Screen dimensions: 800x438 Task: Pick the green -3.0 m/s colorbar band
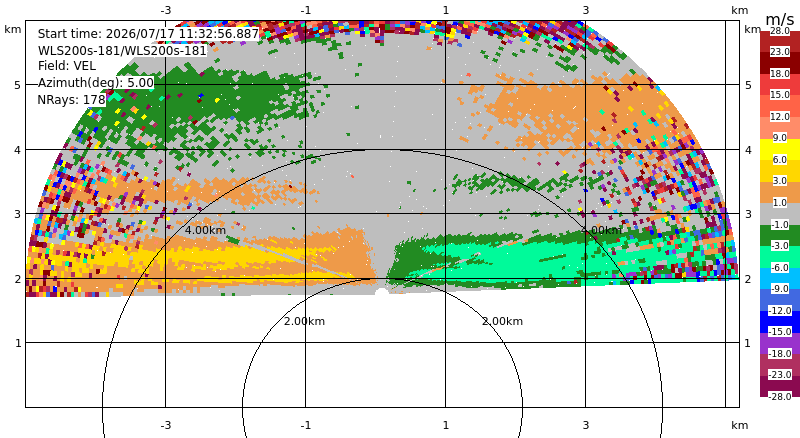point(780,235)
